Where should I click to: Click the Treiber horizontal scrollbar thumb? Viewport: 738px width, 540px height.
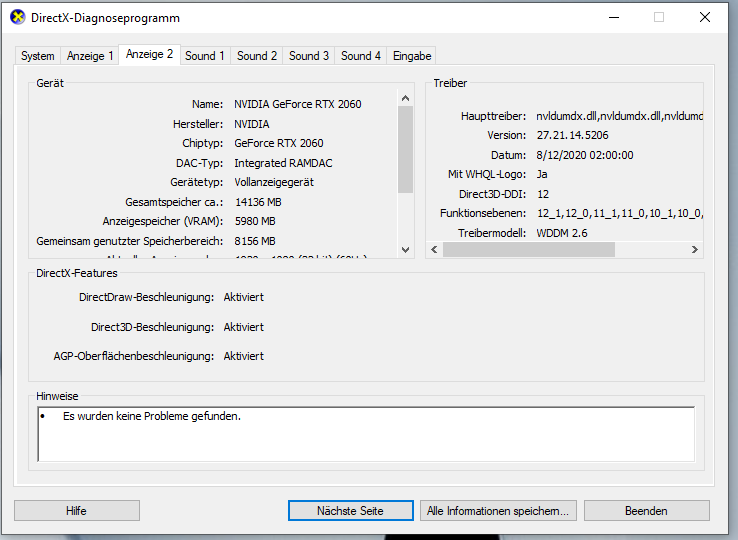[529, 250]
